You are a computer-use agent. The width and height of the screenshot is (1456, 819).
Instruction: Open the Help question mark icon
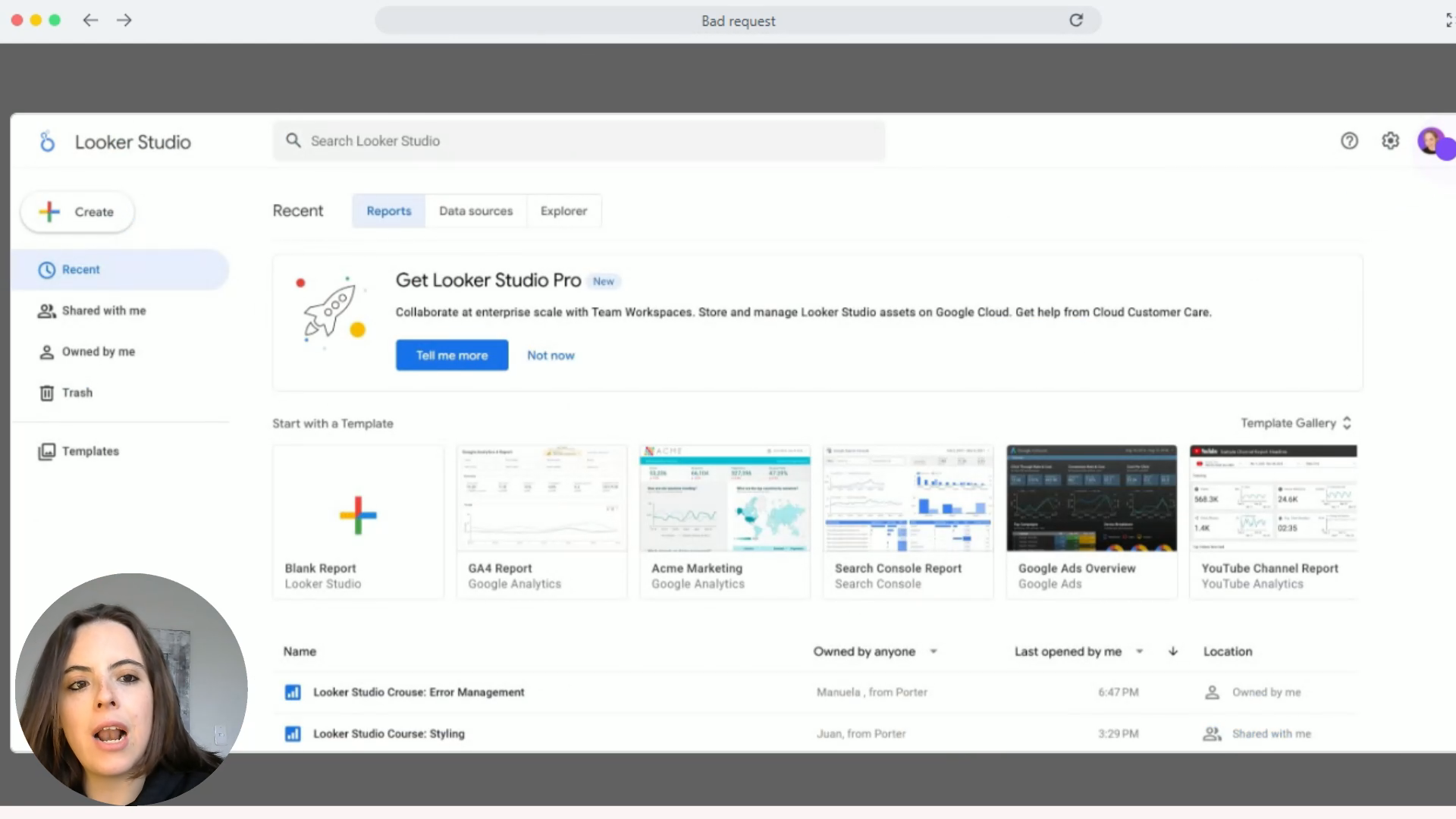(x=1349, y=141)
